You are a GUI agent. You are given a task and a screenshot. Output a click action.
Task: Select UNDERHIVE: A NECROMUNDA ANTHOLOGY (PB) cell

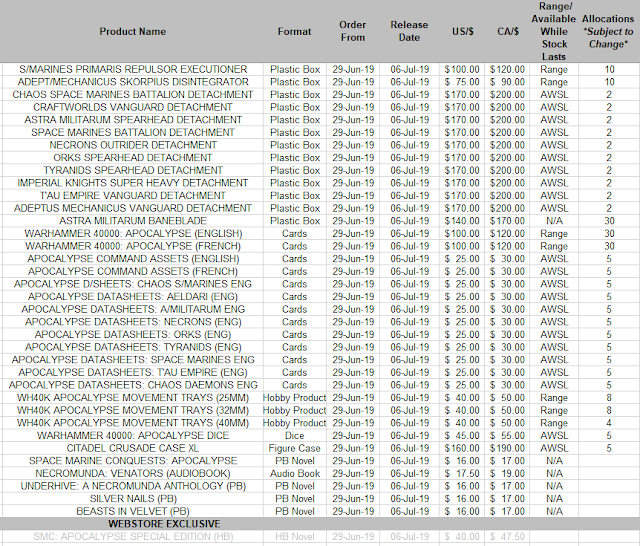(133, 486)
